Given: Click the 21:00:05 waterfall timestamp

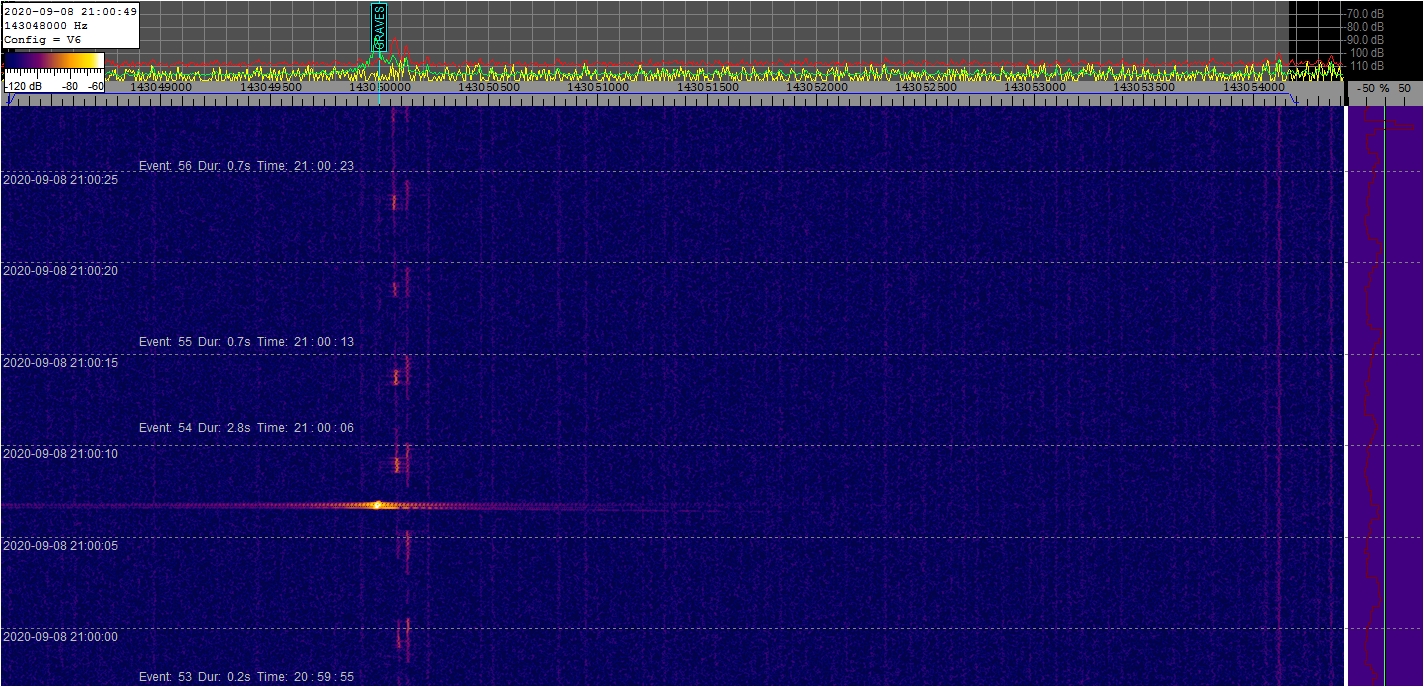Looking at the screenshot, I should 61,545.
